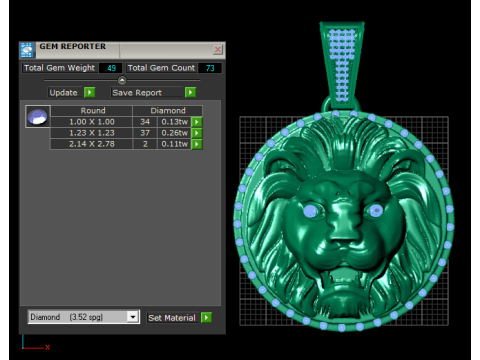Screen dimensions: 480x360
Task: Click the Save Report label
Action: 147,92
